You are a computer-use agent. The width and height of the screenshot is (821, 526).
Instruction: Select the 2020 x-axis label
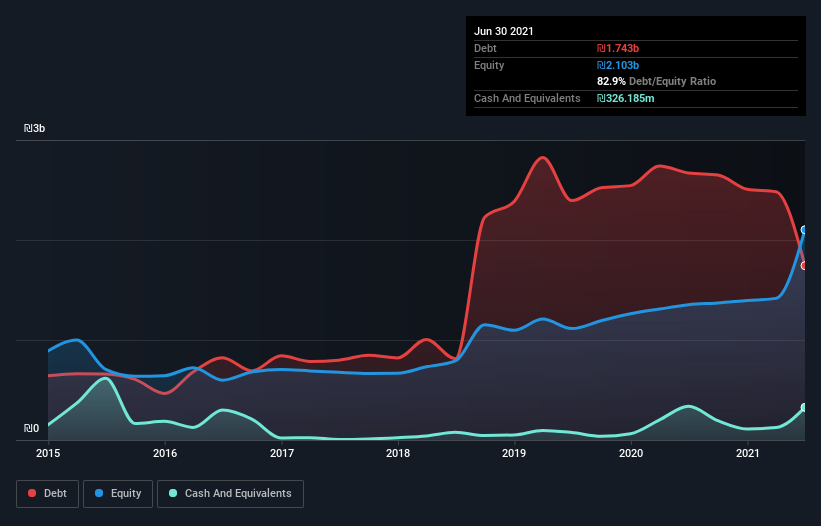631,453
